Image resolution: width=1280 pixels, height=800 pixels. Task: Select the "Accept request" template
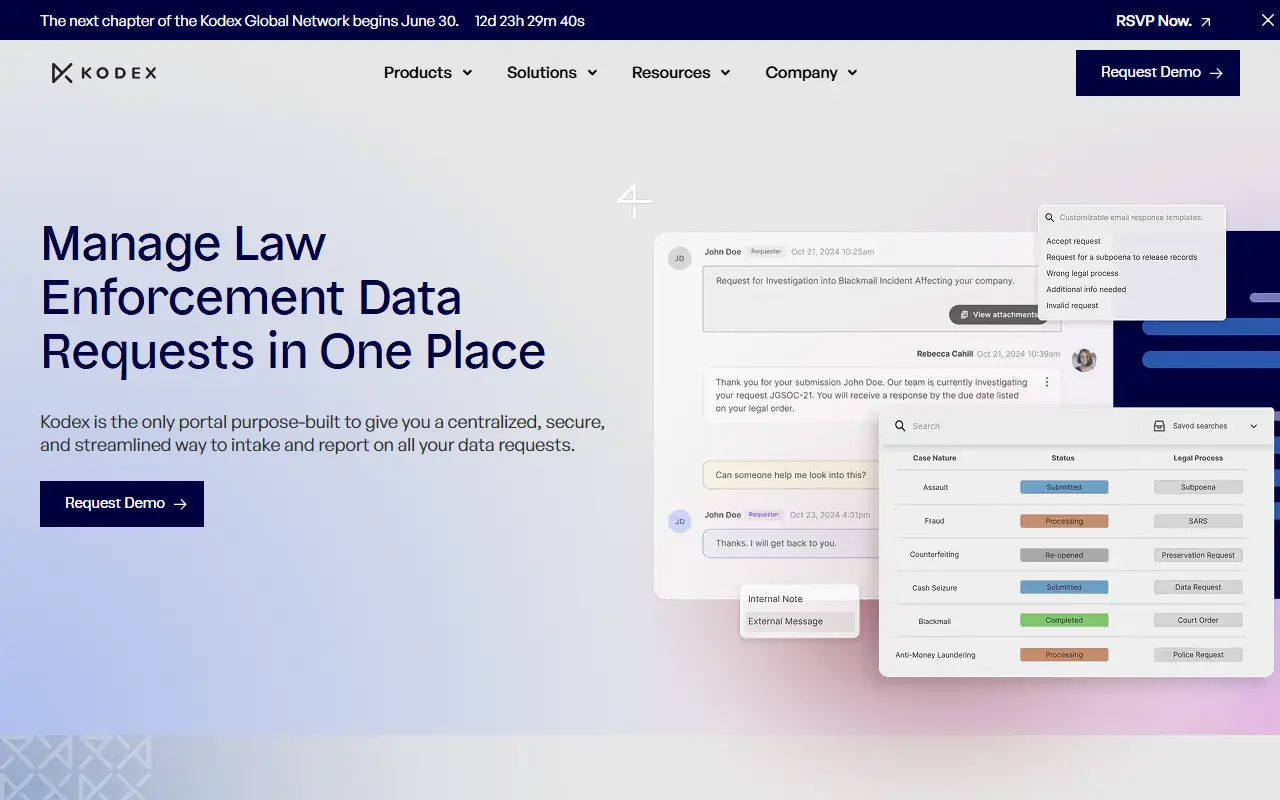tap(1073, 241)
